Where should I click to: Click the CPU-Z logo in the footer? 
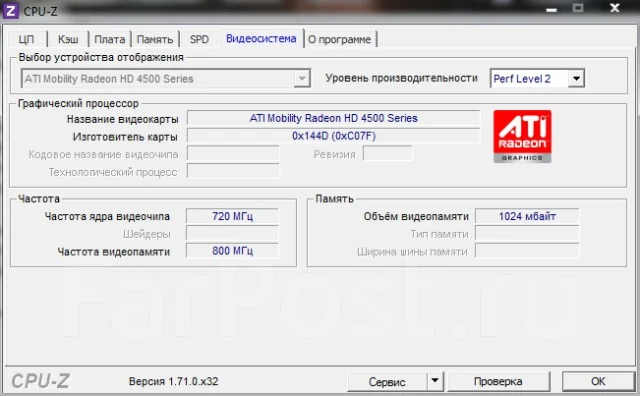click(40, 381)
